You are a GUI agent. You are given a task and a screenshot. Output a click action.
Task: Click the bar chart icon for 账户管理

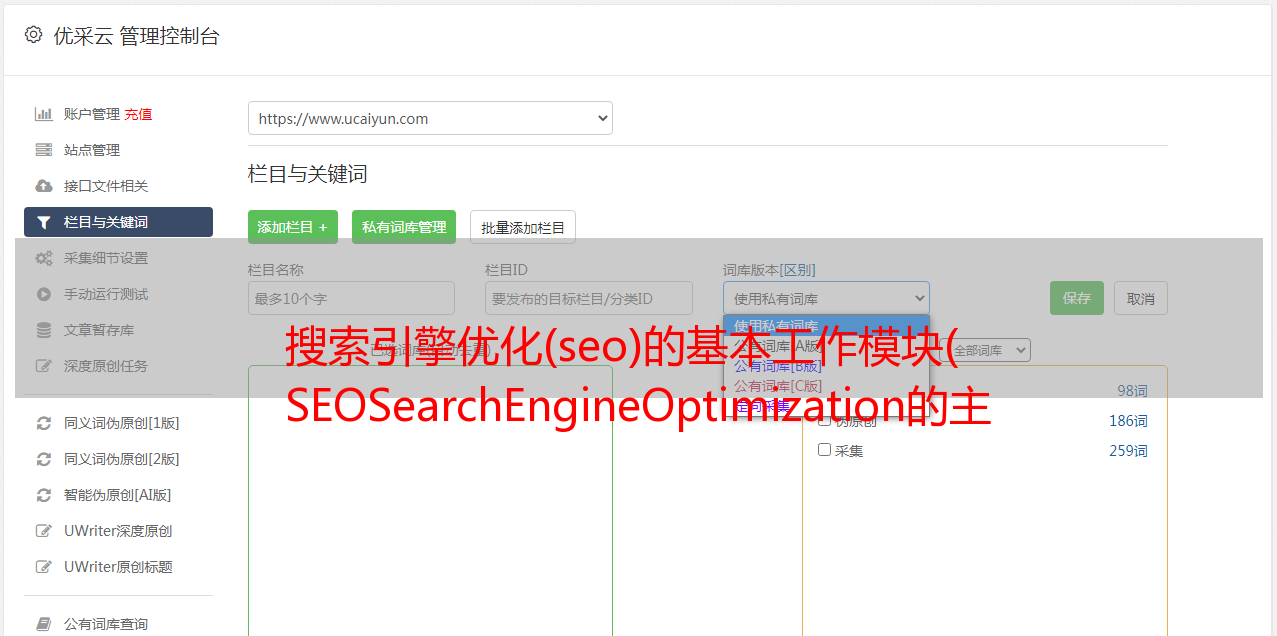(43, 114)
